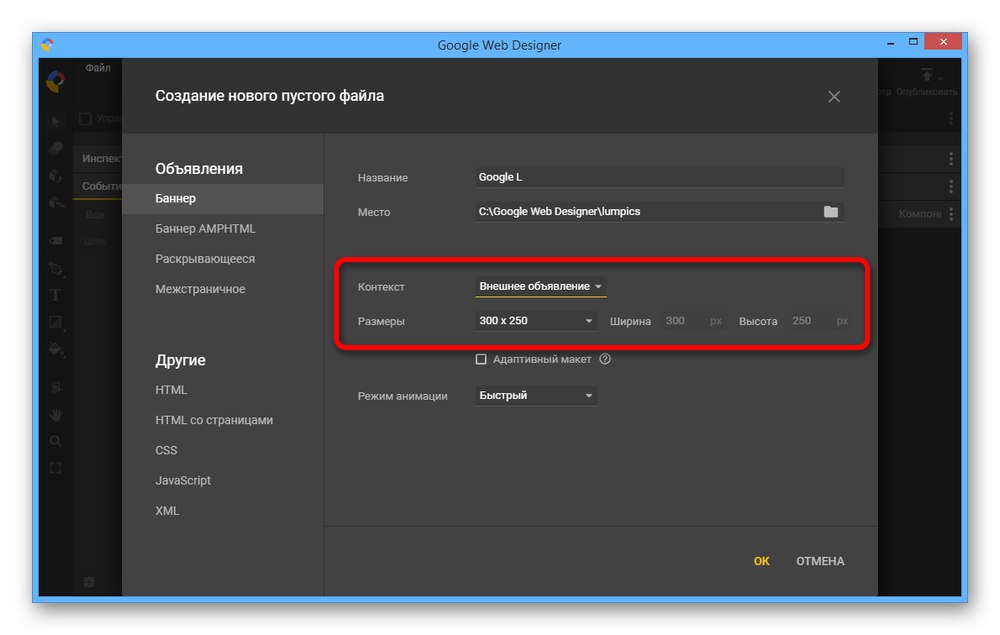
Task: Select the Zoom magnifier tool
Action: 56,441
